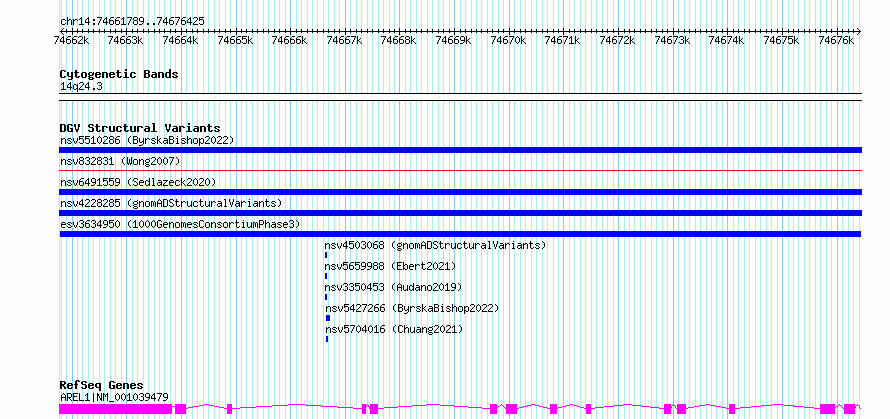The image size is (890, 419).
Task: Click the thin red line under nsv832831
Action: pos(460,170)
